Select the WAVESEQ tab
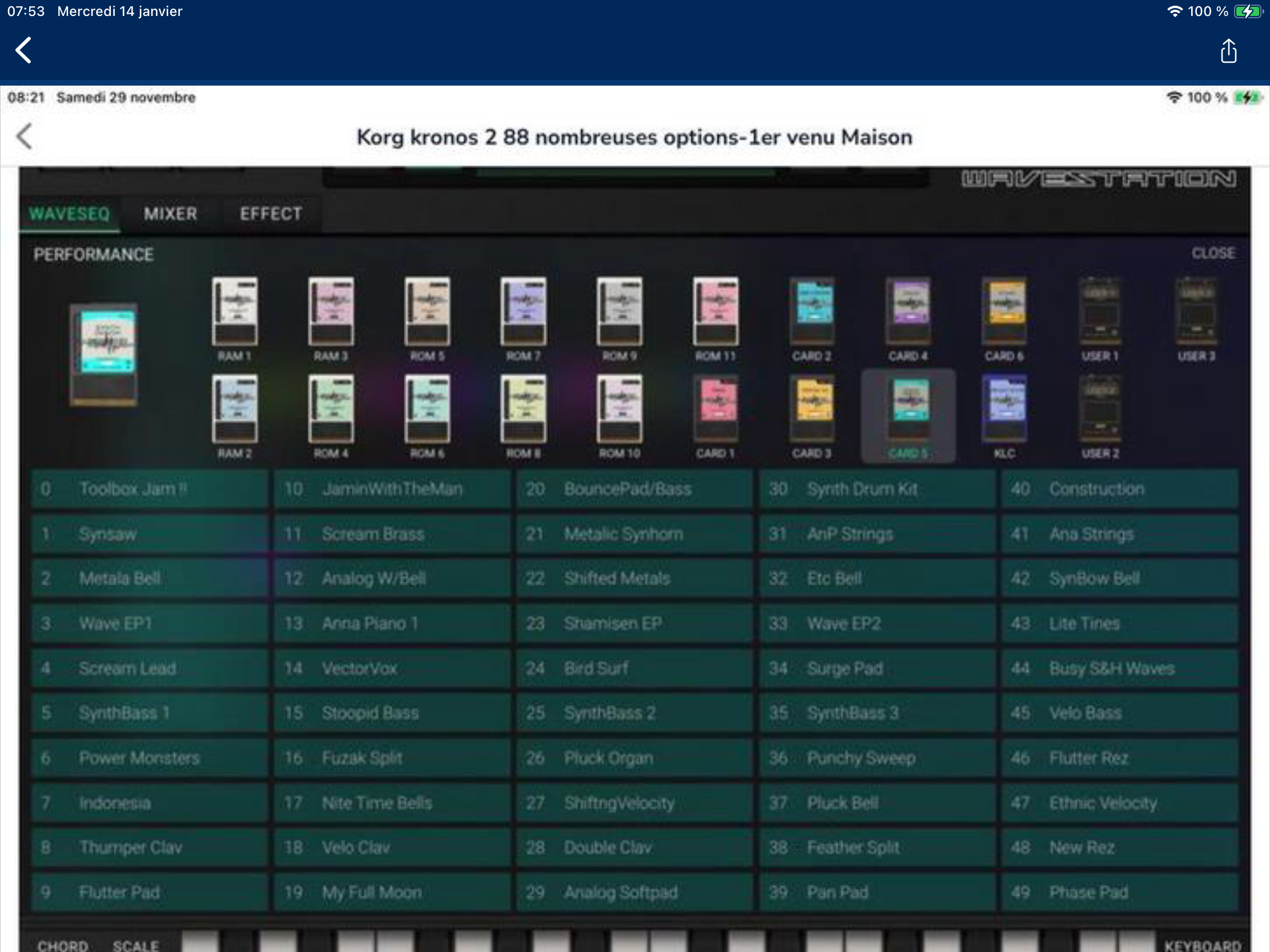The image size is (1270, 952). coord(70,214)
